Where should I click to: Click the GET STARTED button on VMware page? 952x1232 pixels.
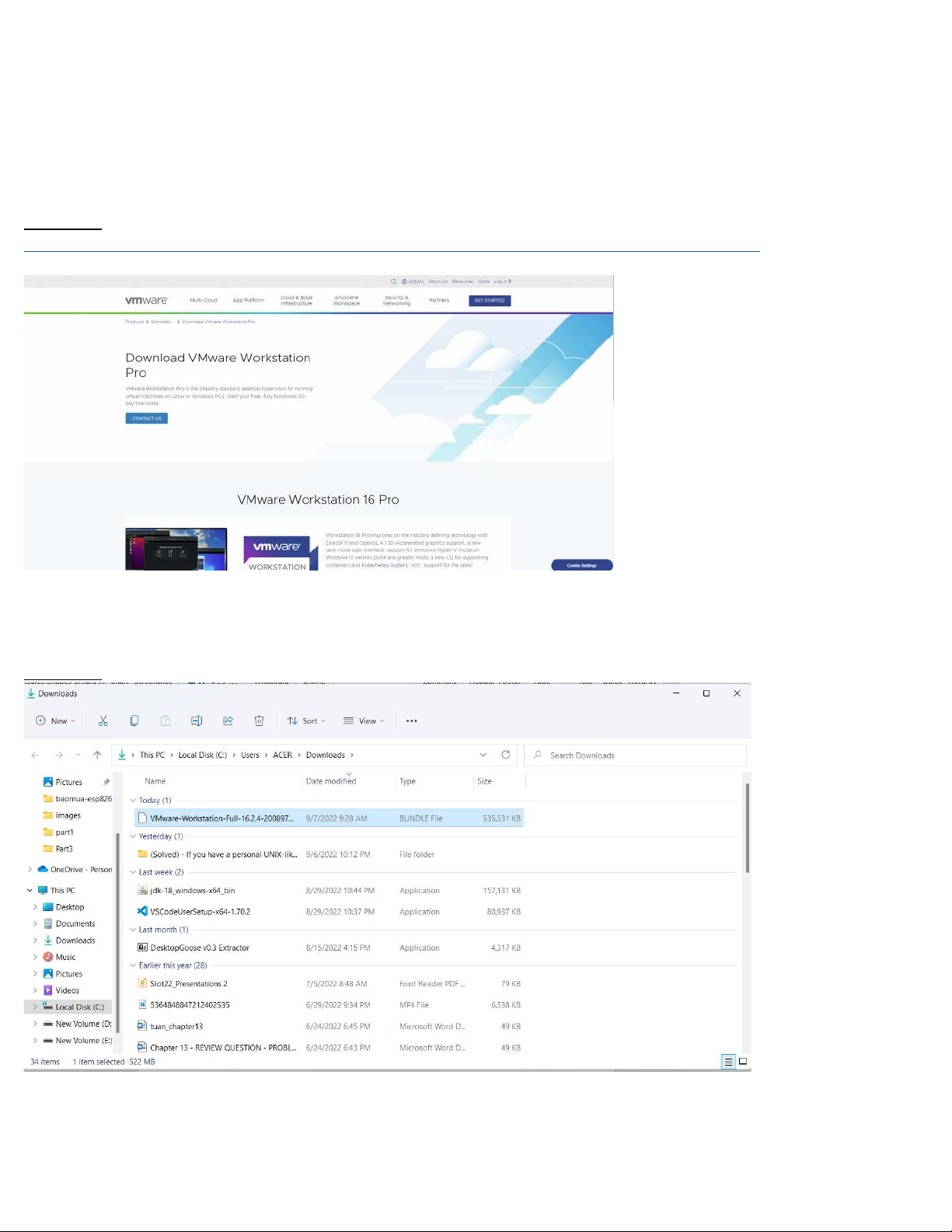click(x=490, y=301)
